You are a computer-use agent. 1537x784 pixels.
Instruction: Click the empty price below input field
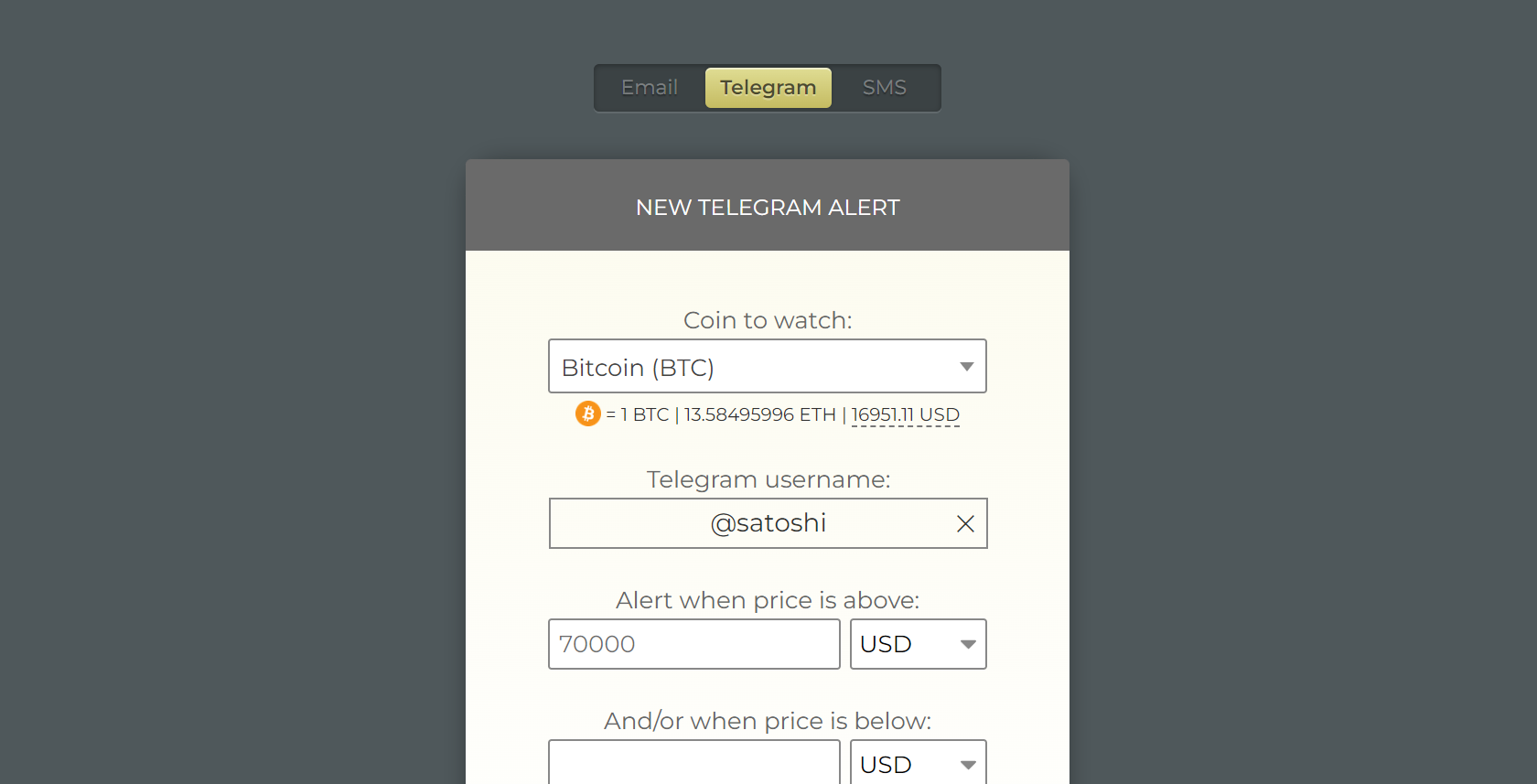pyautogui.click(x=693, y=765)
